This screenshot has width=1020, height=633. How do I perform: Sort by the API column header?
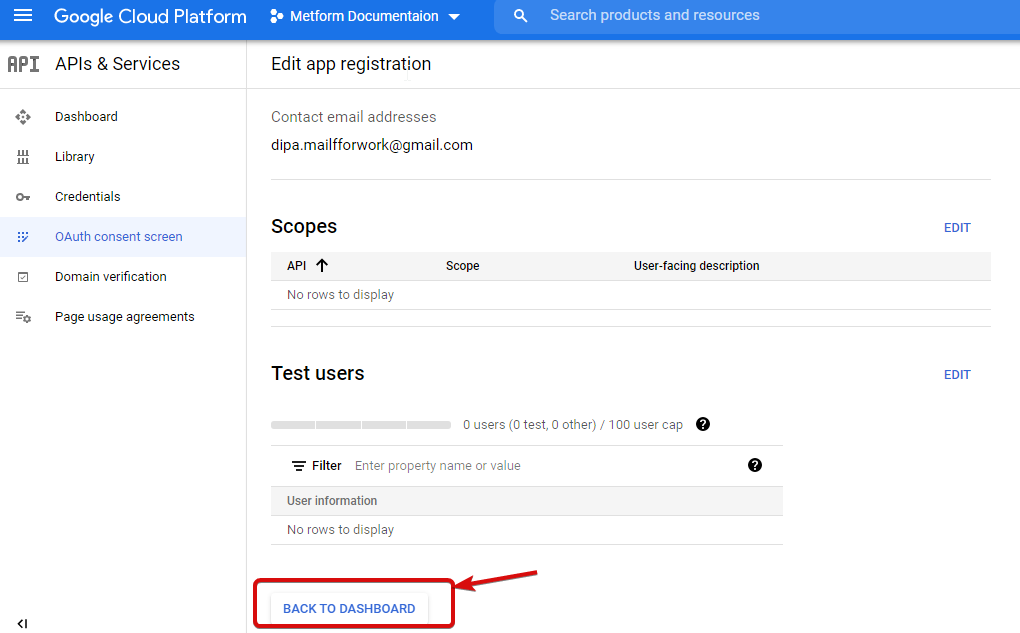click(297, 265)
